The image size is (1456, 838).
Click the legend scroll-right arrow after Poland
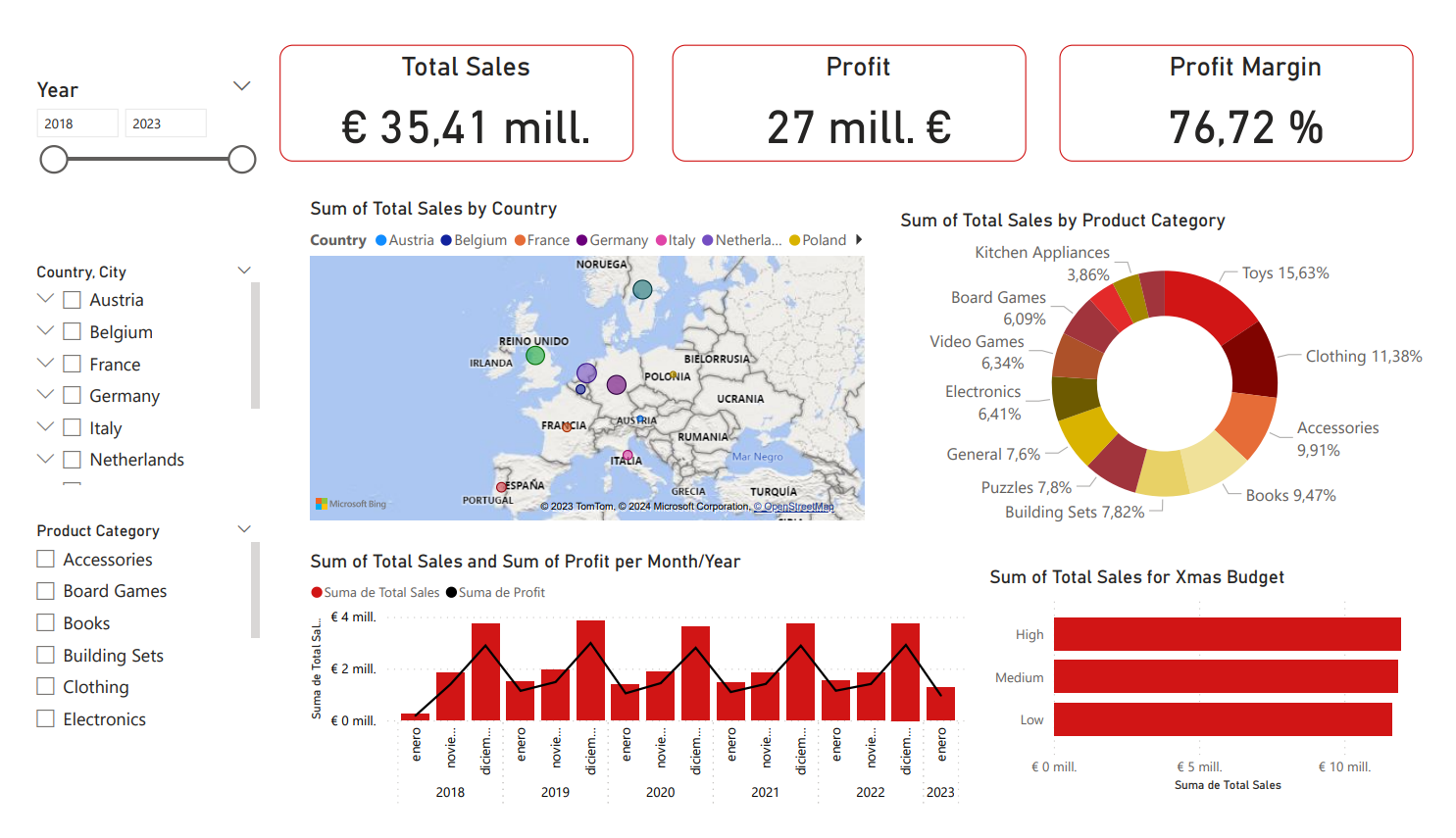click(x=859, y=240)
